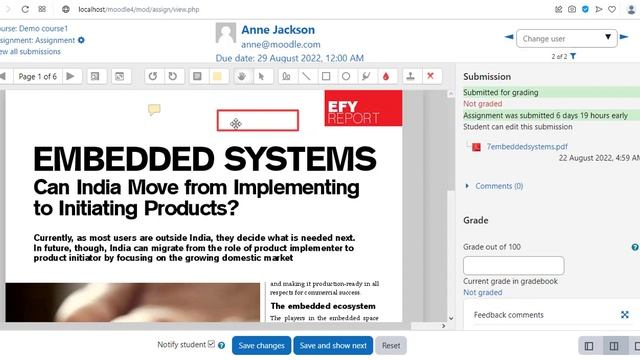Rotate the page left
Image resolution: width=640 pixels, height=360 pixels.
(153, 76)
